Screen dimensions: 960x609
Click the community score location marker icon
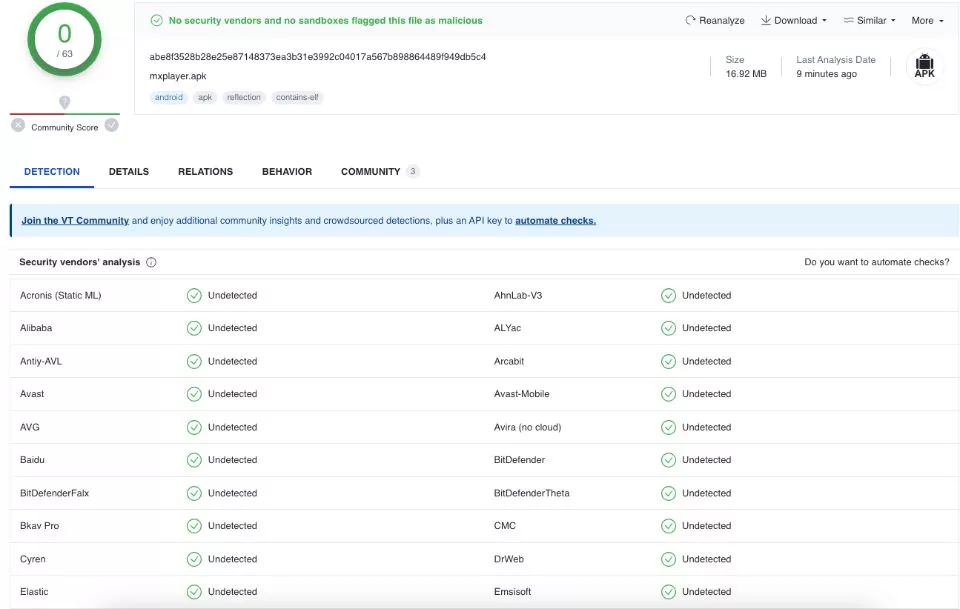pyautogui.click(x=64, y=102)
